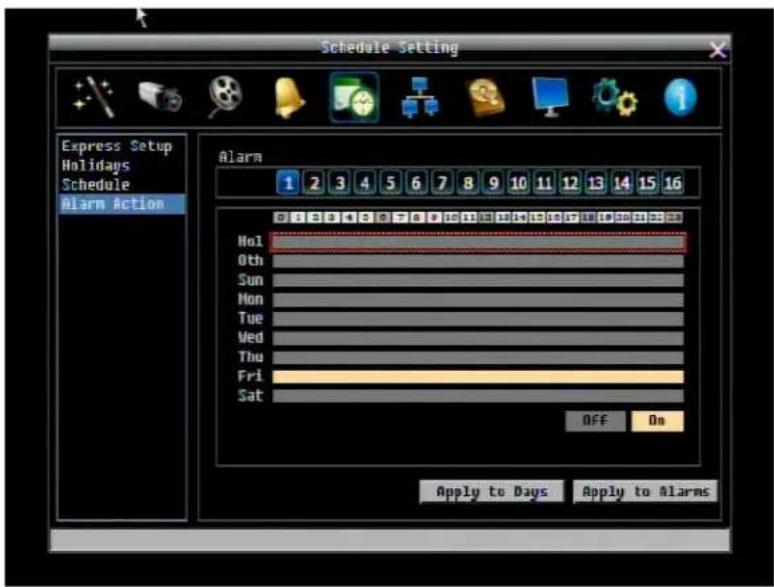Select alarm number 9

coord(493,183)
